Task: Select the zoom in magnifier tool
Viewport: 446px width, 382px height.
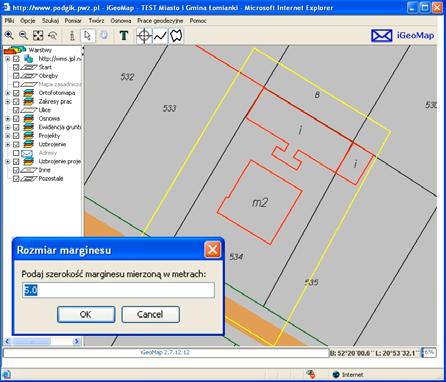Action: [9, 35]
